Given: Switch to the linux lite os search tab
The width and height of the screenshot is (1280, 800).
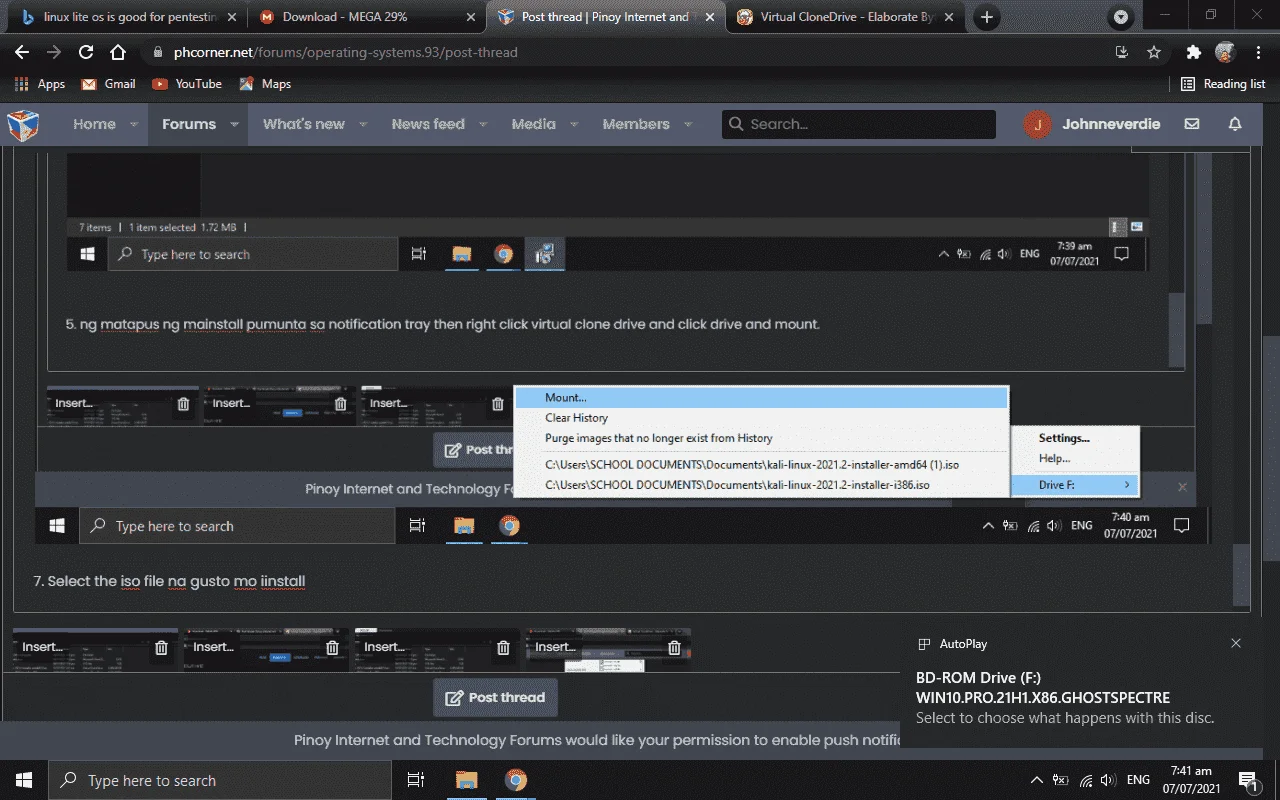Looking at the screenshot, I should point(126,17).
